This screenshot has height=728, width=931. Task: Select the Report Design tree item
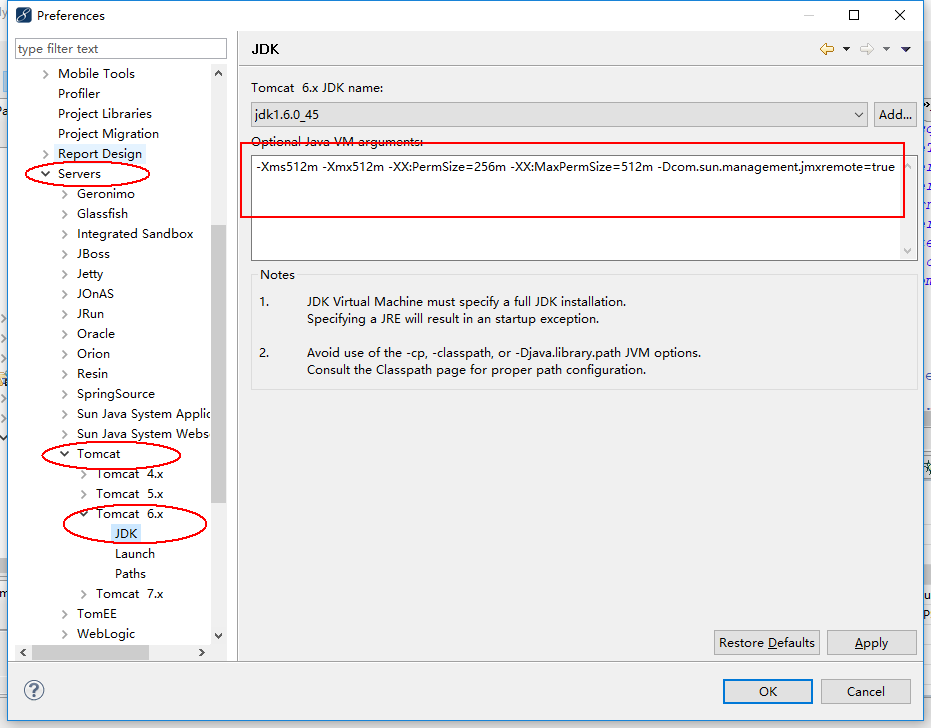click(100, 154)
